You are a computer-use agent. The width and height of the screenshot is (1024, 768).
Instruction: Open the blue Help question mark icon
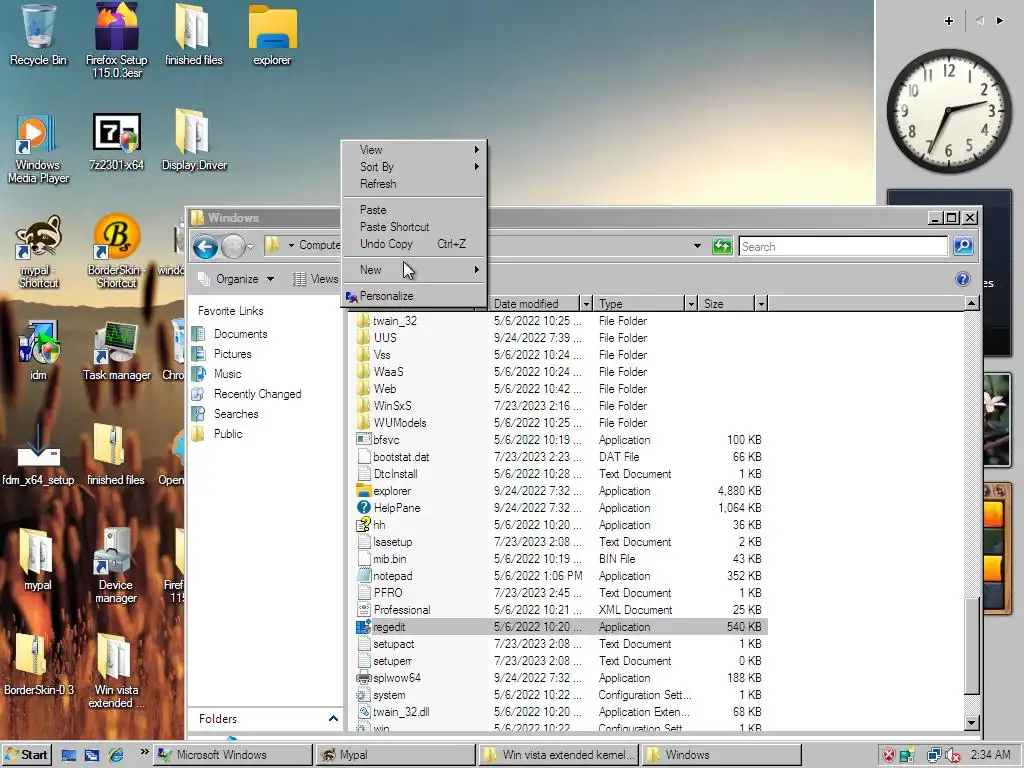[962, 280]
